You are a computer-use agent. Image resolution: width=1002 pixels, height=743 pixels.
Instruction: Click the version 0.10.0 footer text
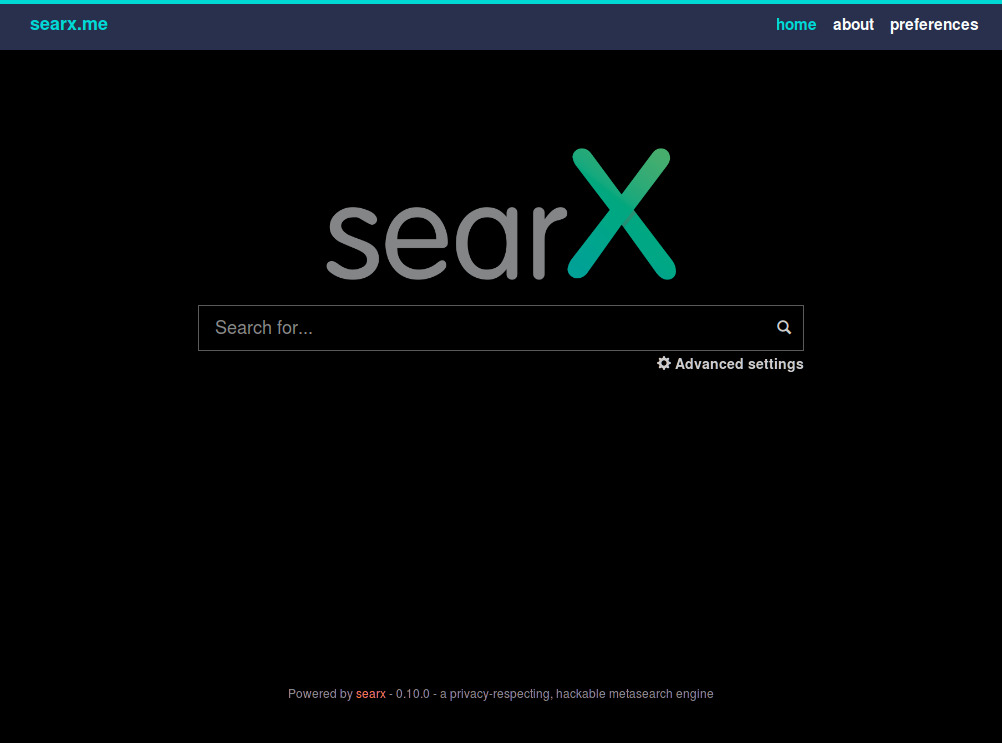(x=411, y=693)
